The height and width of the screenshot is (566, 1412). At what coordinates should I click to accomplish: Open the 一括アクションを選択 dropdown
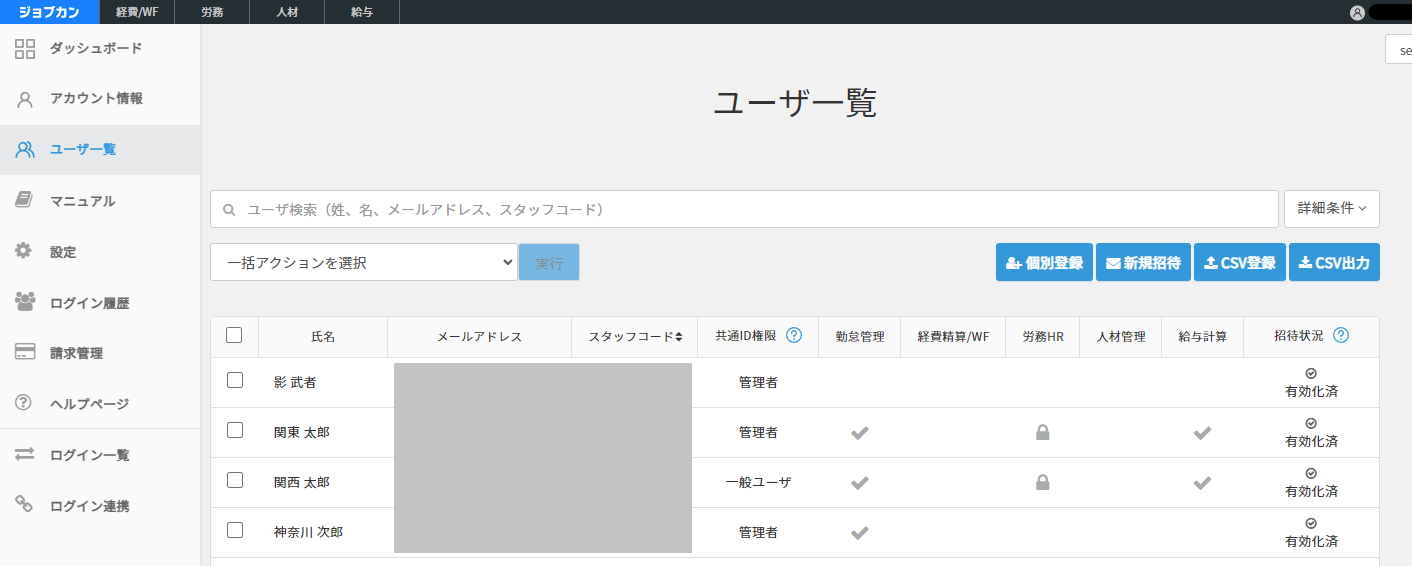pos(363,262)
